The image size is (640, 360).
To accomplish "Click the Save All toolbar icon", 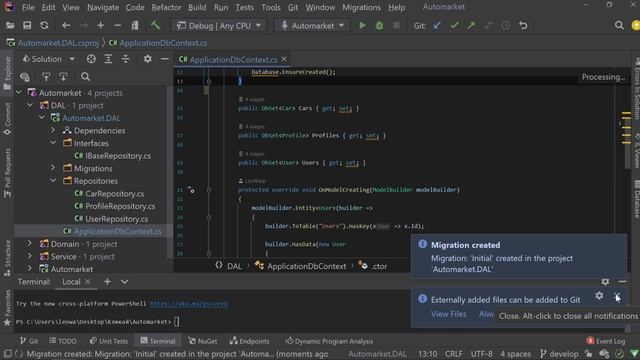I will [27, 26].
